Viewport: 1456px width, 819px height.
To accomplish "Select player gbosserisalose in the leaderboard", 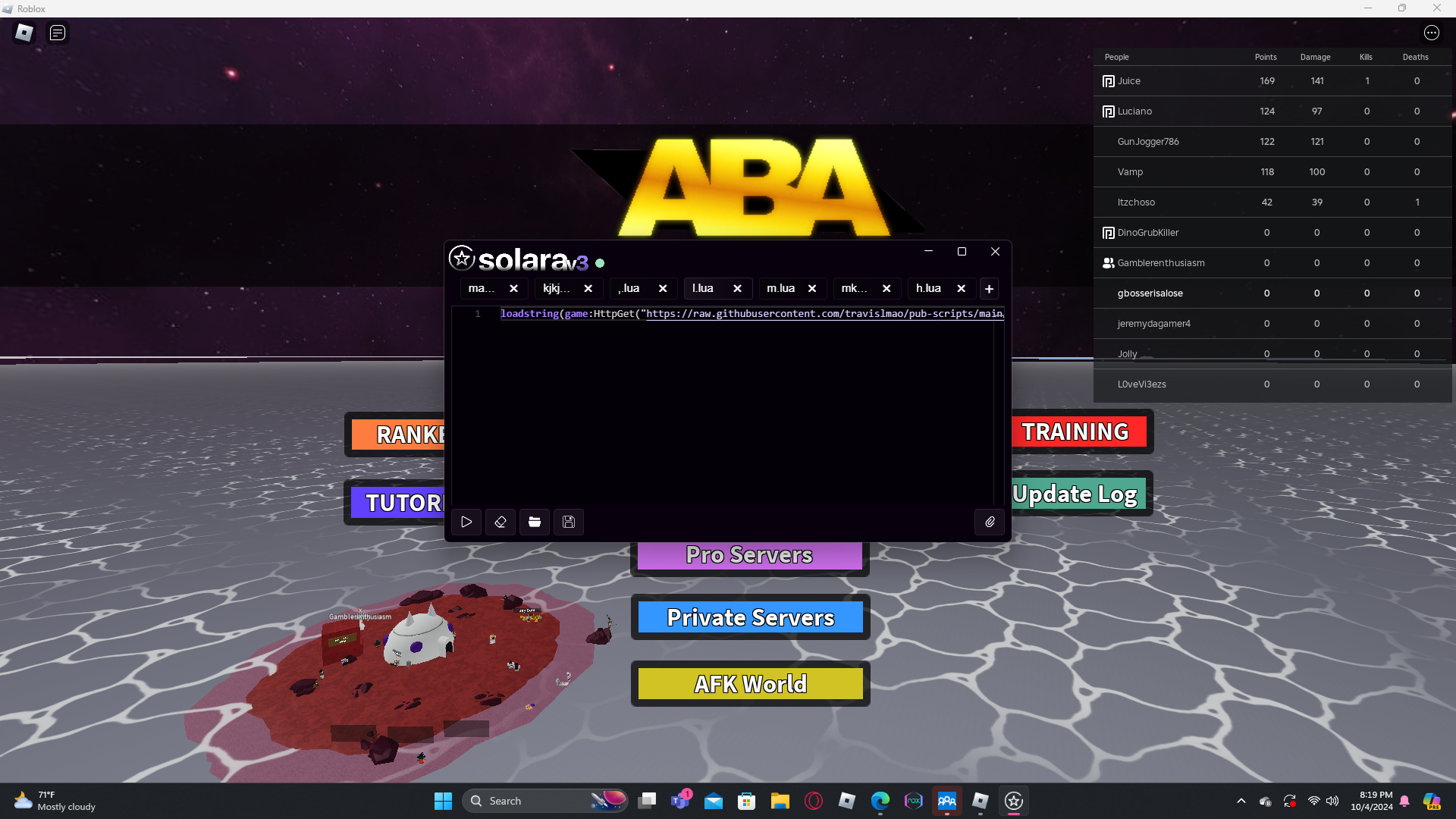I will pos(1272,293).
